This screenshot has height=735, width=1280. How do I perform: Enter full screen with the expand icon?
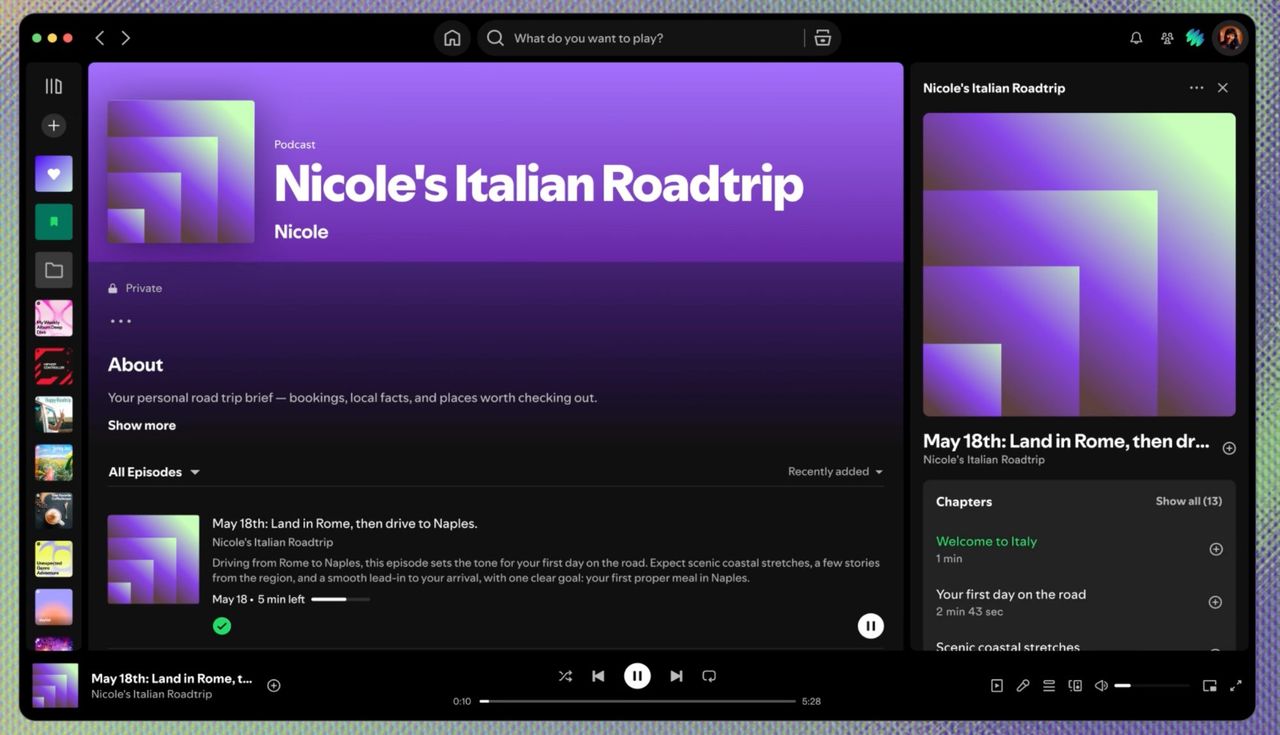pyautogui.click(x=1236, y=686)
